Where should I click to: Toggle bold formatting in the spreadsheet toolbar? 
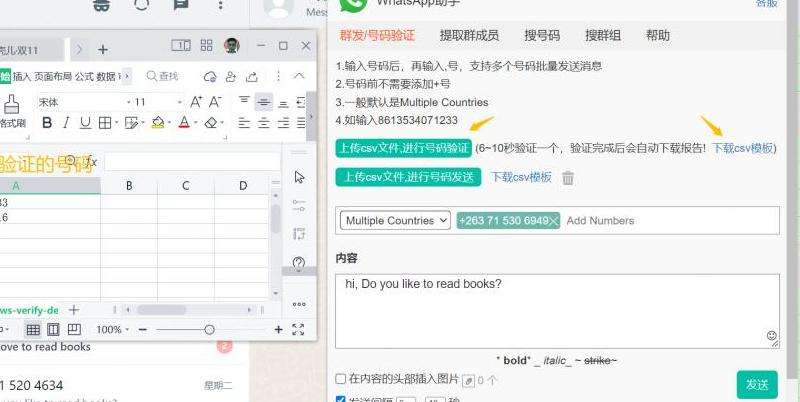47,123
